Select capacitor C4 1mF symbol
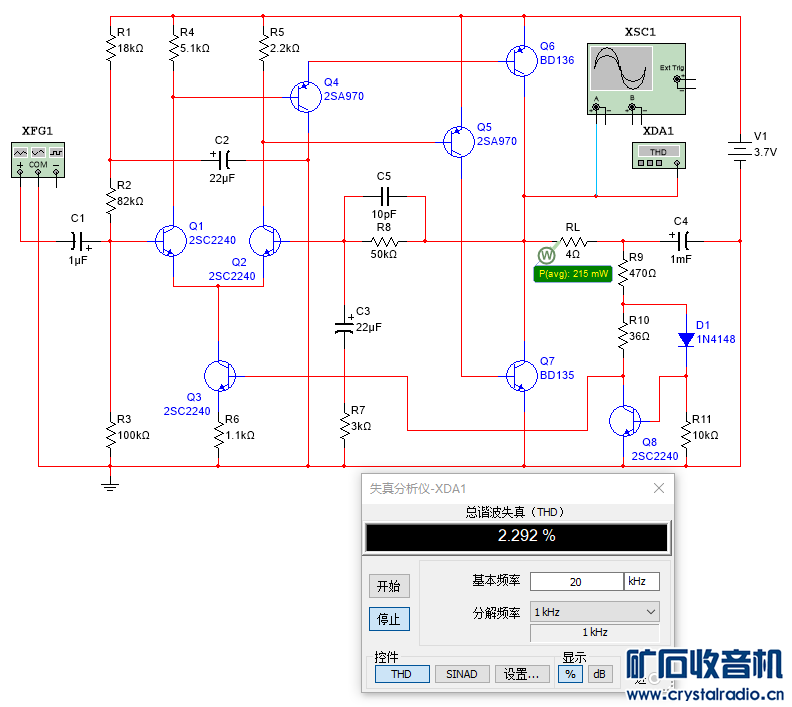Image resolution: width=792 pixels, height=707 pixels. [x=681, y=241]
